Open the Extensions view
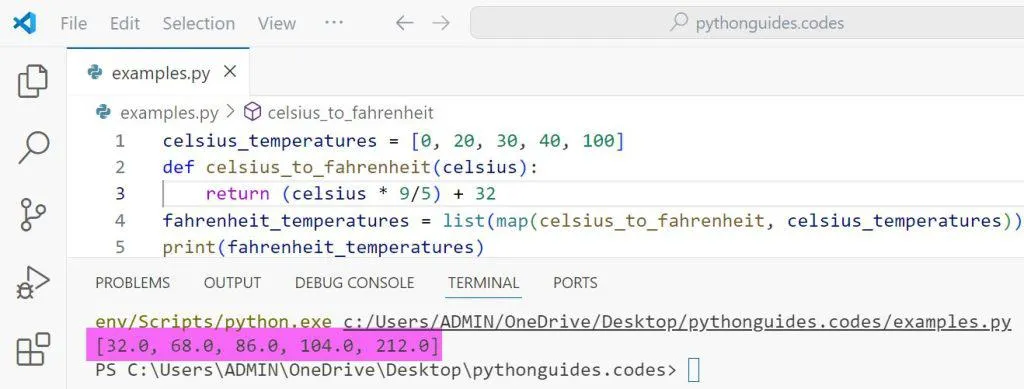Image resolution: width=1024 pixels, height=389 pixels. pyautogui.click(x=33, y=349)
